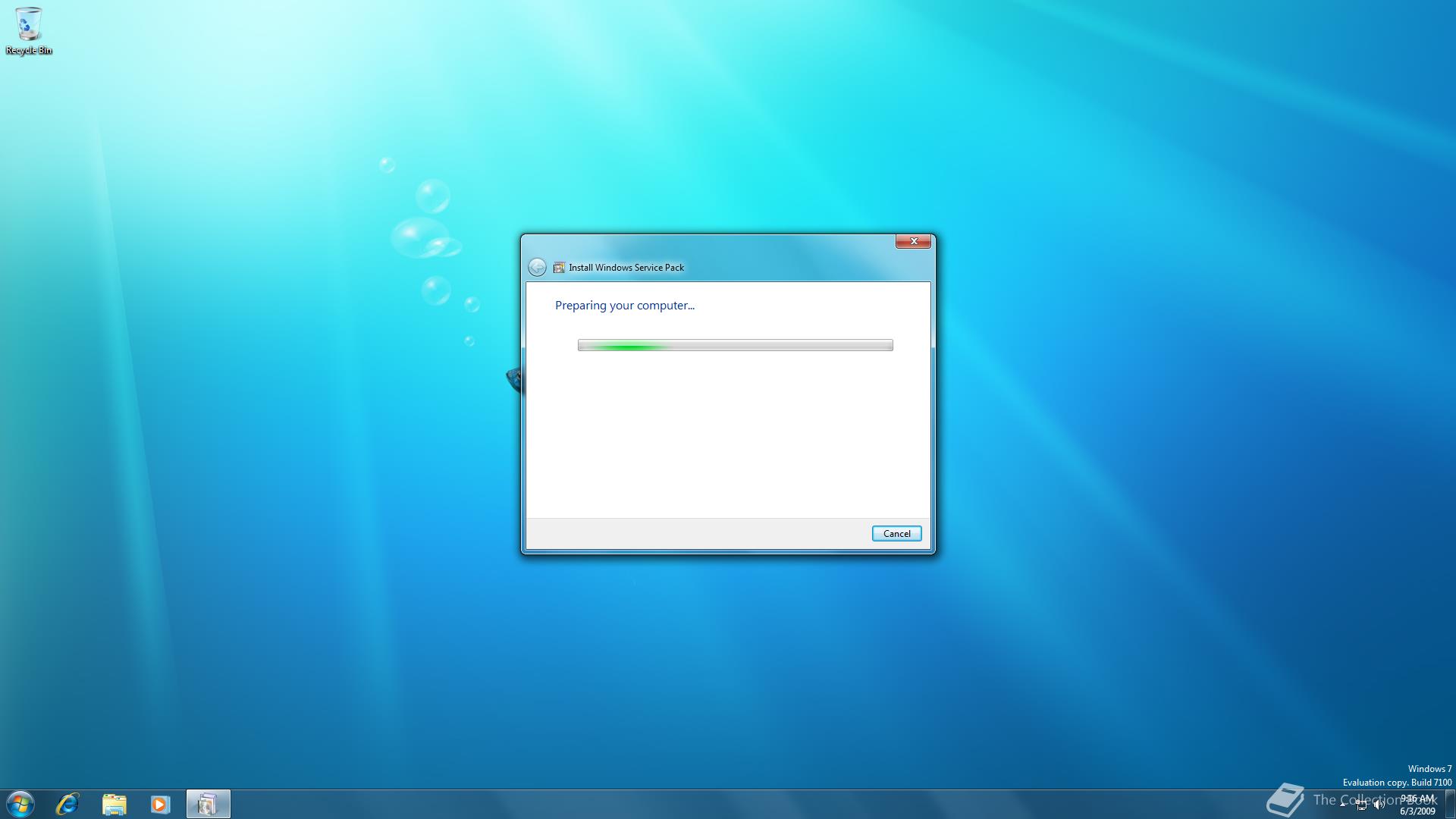Image resolution: width=1456 pixels, height=819 pixels.
Task: Click the "Install Windows Service Pack" title text
Action: [x=626, y=268]
